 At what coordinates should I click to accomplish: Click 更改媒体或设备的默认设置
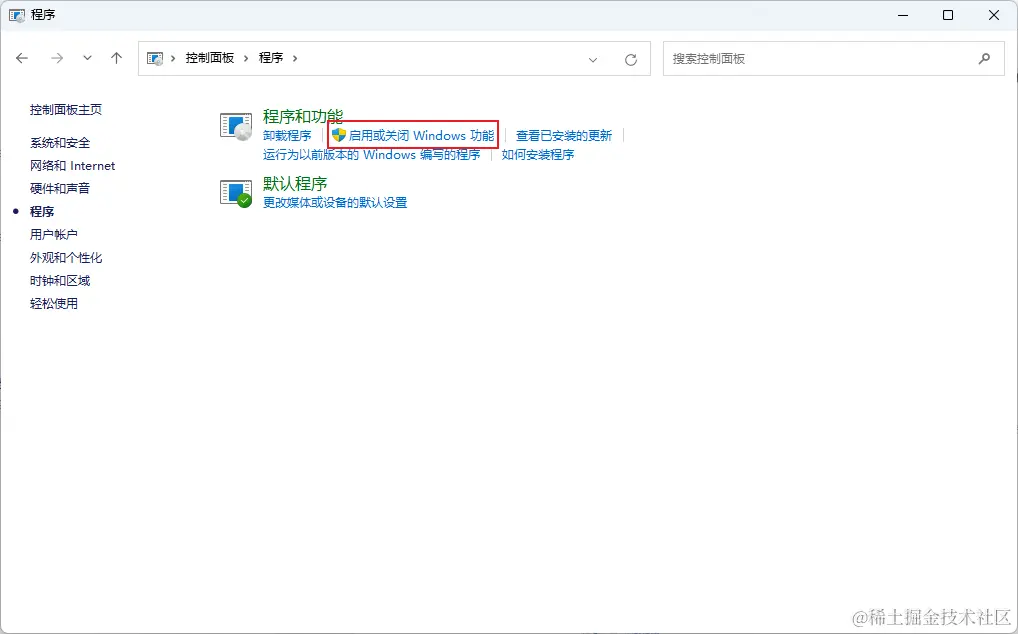[x=335, y=202]
